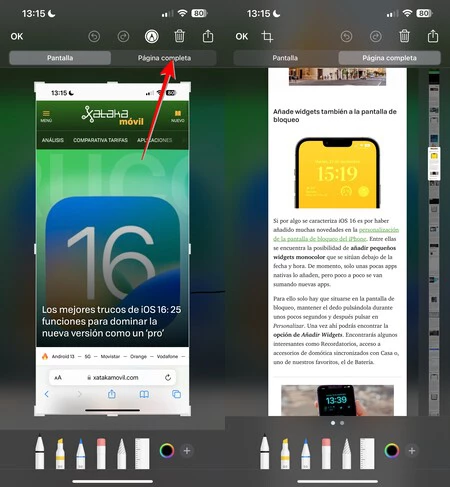The image size is (450, 487).
Task: Open color picker wheel in right tray
Action: 392,451
